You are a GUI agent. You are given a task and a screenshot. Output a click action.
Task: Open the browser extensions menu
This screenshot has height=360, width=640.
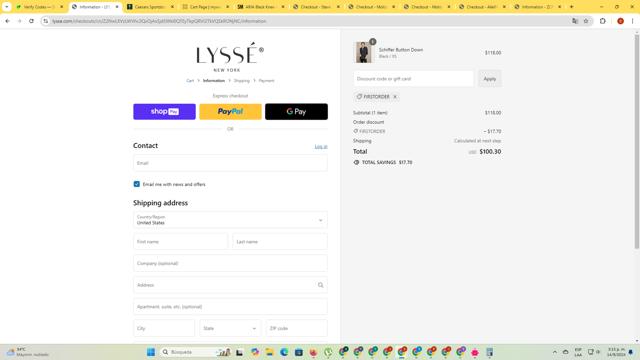(602, 21)
